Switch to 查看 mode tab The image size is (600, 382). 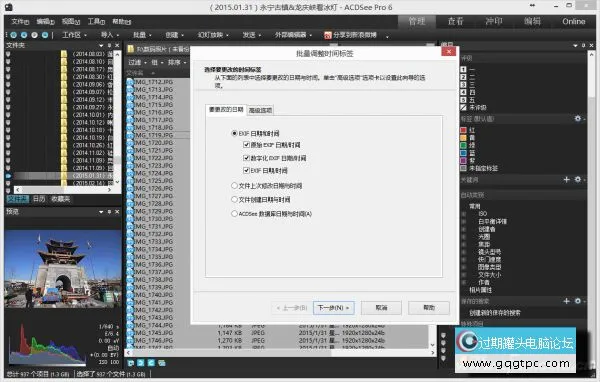[455, 21]
